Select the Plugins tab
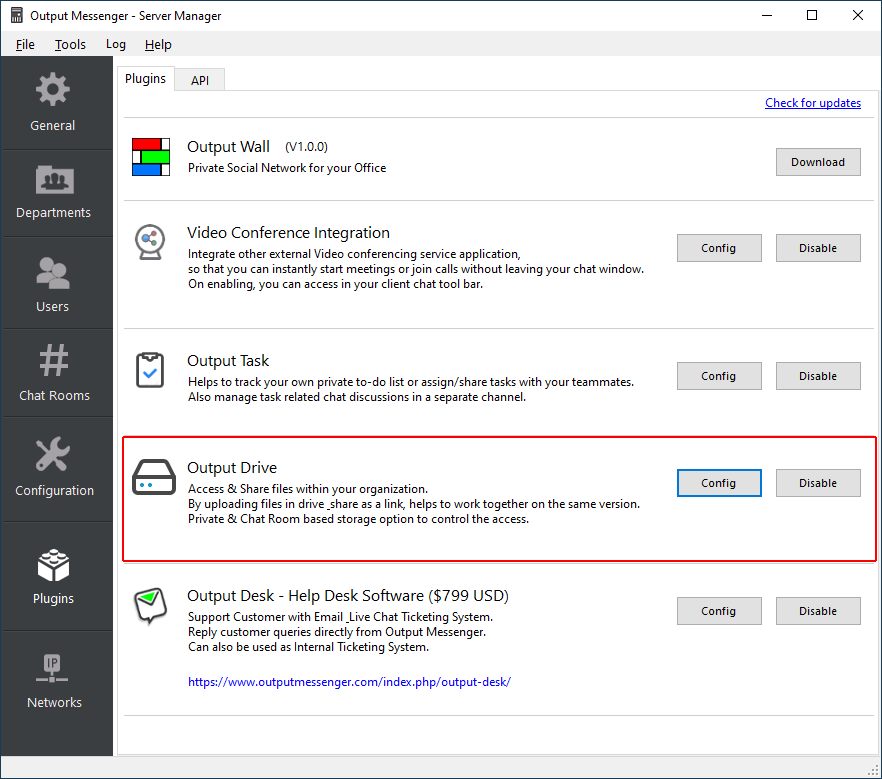This screenshot has width=882, height=779. tap(146, 78)
